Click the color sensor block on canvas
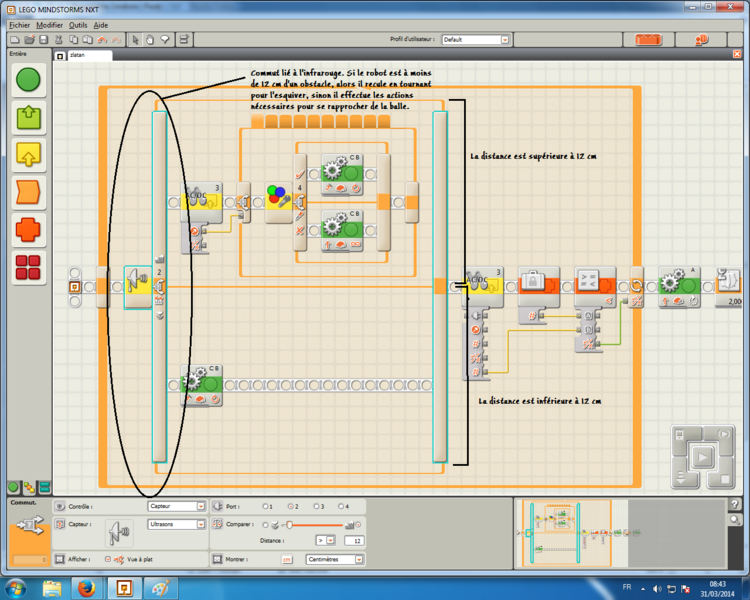 (279, 201)
